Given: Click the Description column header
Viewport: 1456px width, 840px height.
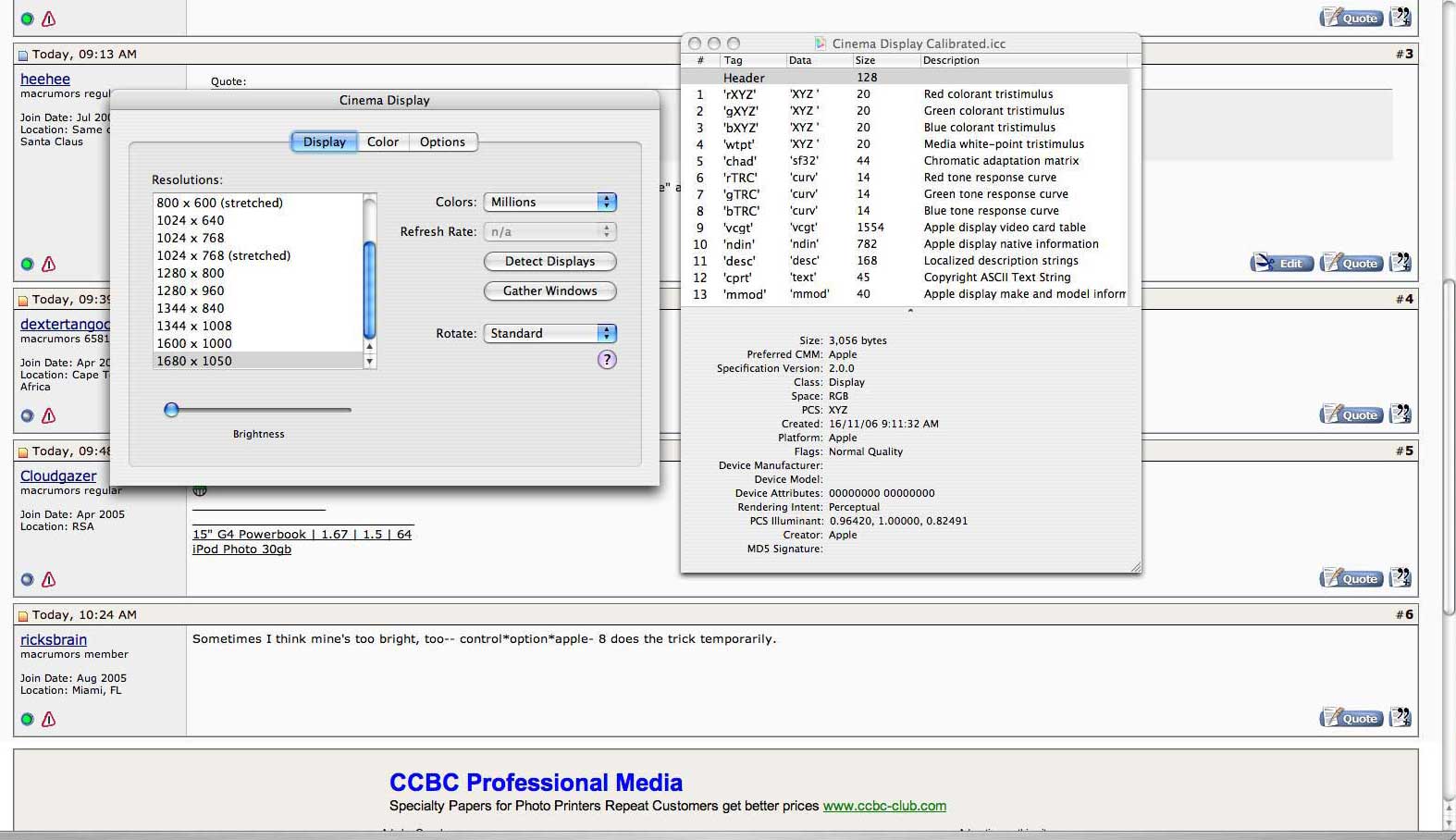Looking at the screenshot, I should pyautogui.click(x=1023, y=60).
